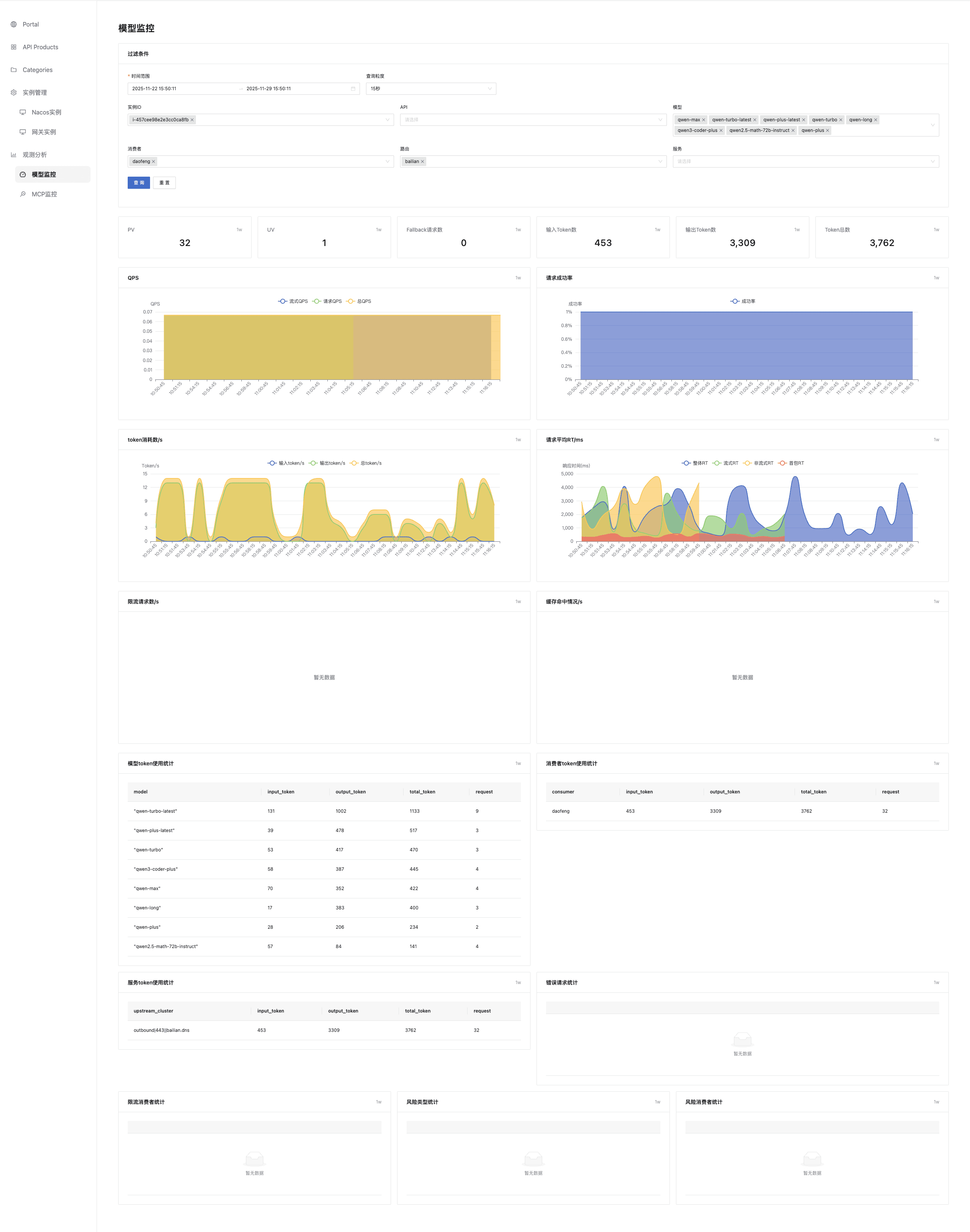Remove the daofeng consumer tag
The height and width of the screenshot is (1232, 970).
[153, 161]
